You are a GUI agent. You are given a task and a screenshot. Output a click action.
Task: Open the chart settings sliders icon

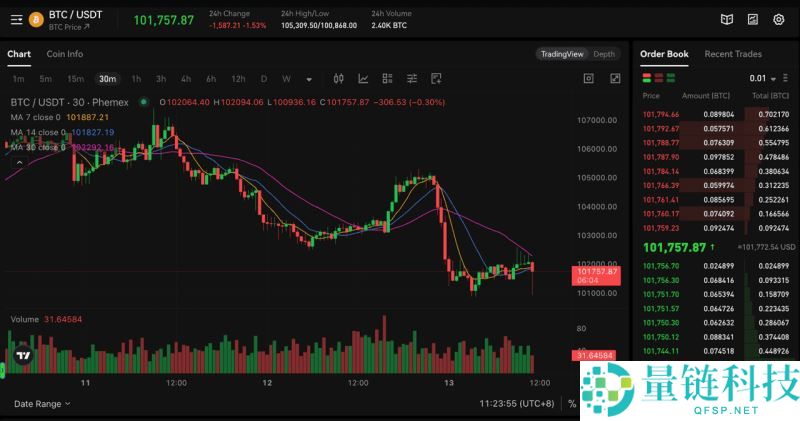tap(411, 78)
